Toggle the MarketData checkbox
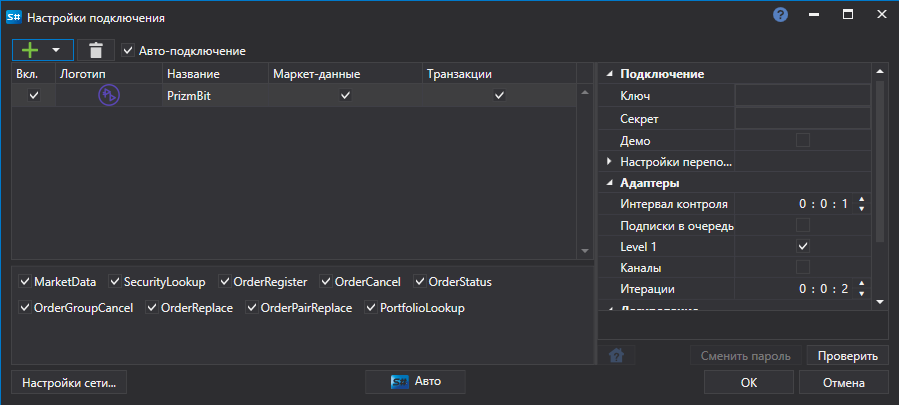Image resolution: width=899 pixels, height=405 pixels. tap(25, 282)
